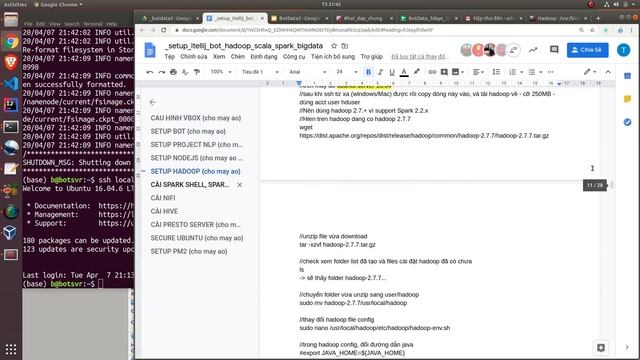640x360 pixels.
Task: Go to CÀI HIVE outline heading
Action: point(164,211)
